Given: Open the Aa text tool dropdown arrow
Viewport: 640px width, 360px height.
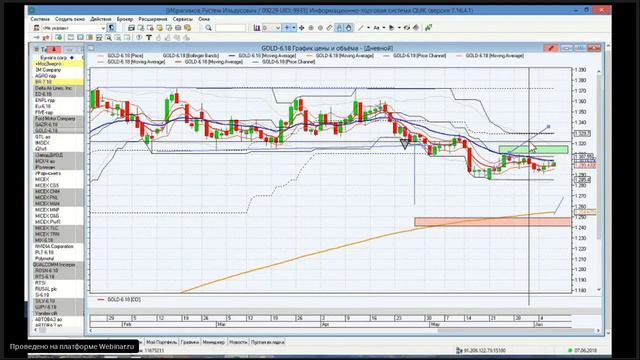Looking at the screenshot, I should point(384,28).
